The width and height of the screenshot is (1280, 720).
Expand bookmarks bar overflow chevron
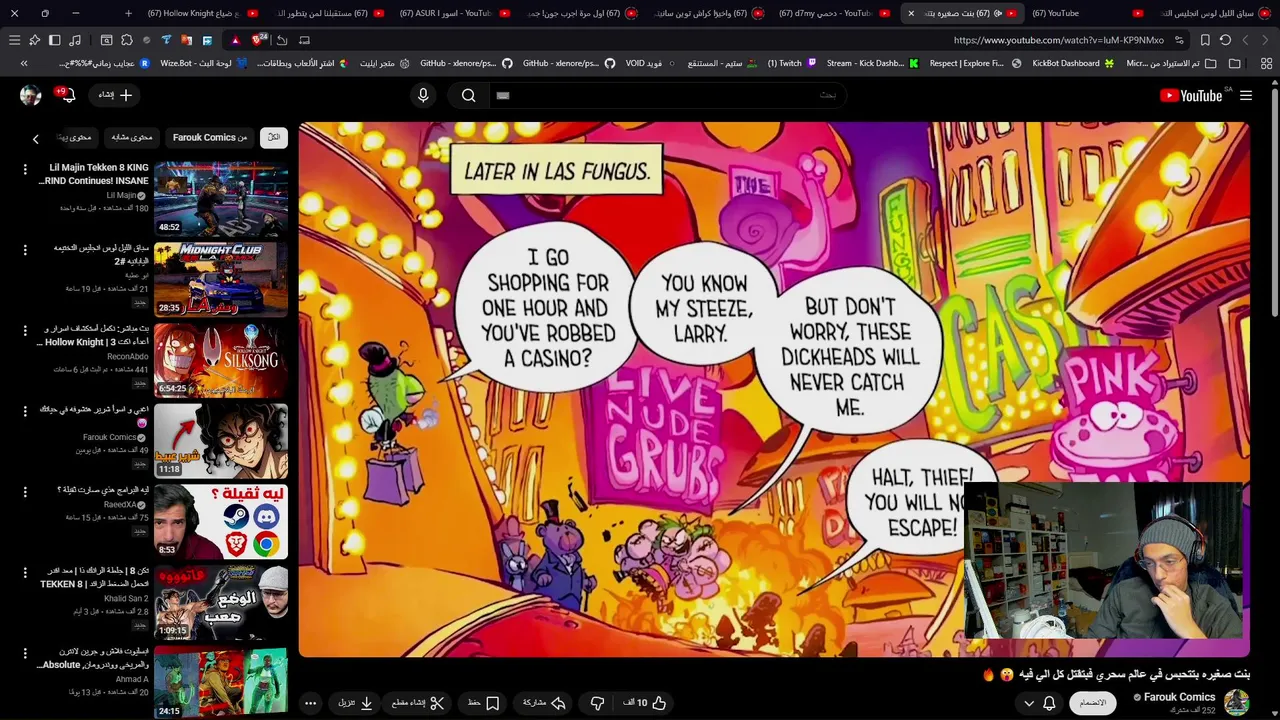coord(24,63)
